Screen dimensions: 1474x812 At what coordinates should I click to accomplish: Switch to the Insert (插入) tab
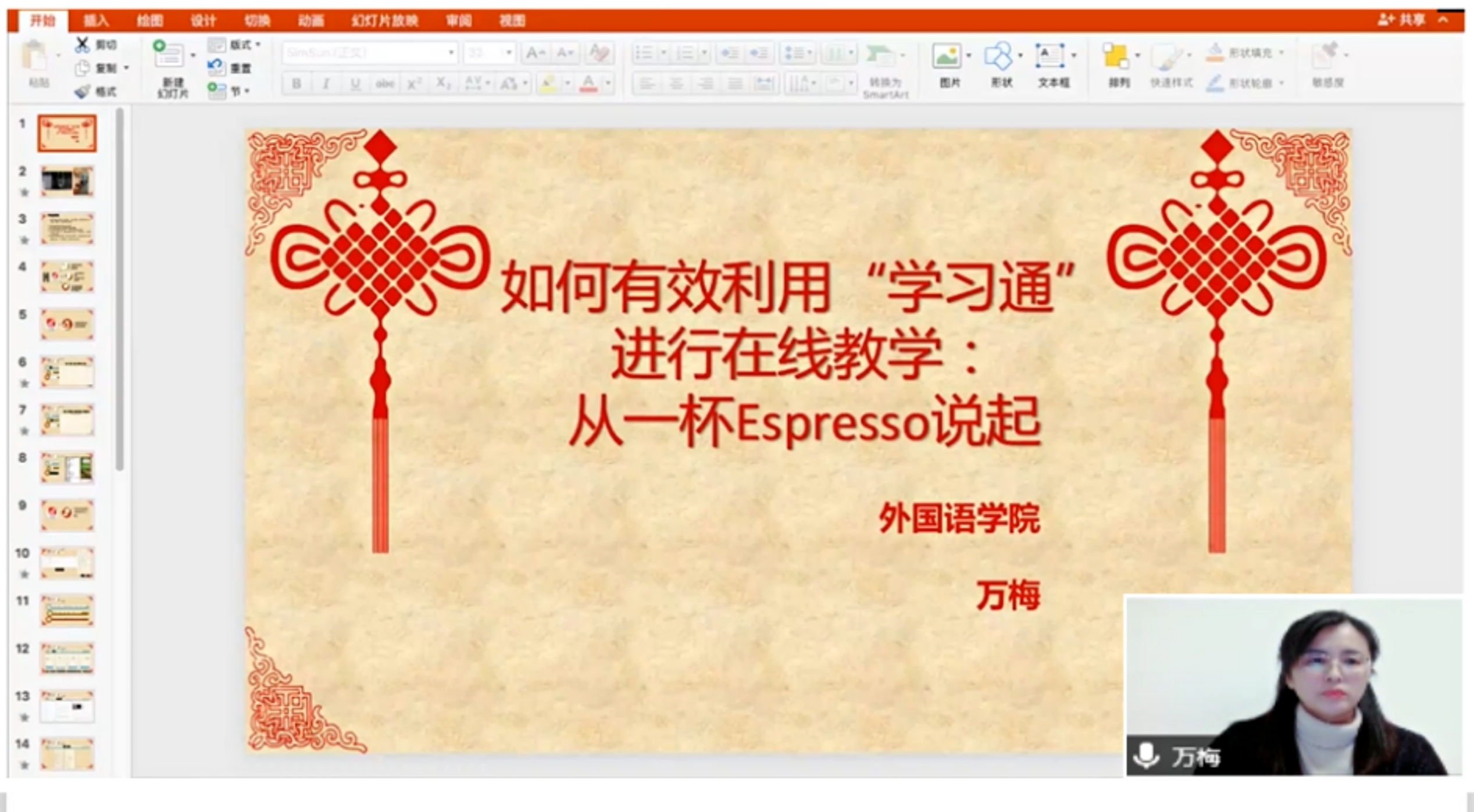point(96,21)
